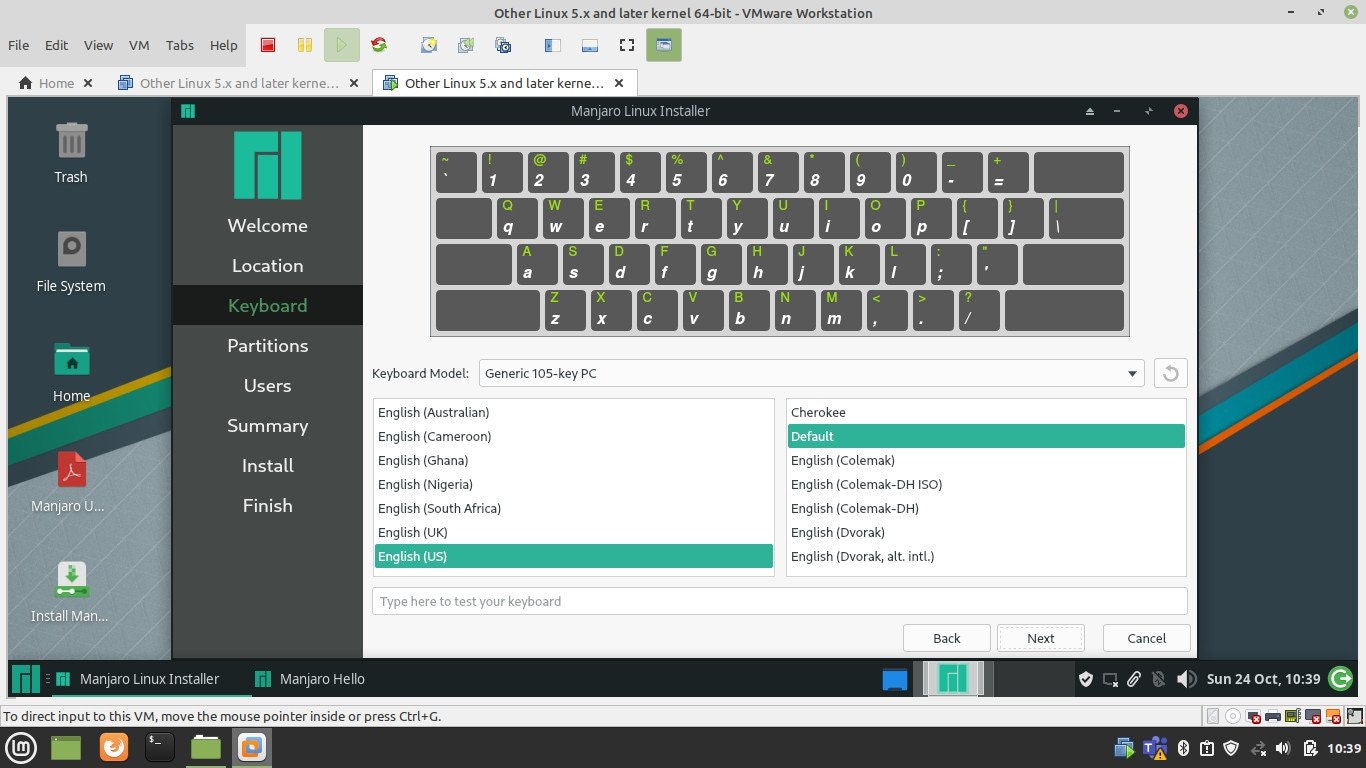Close the active Other Linux VM tab
1366x768 pixels.
[x=619, y=83]
